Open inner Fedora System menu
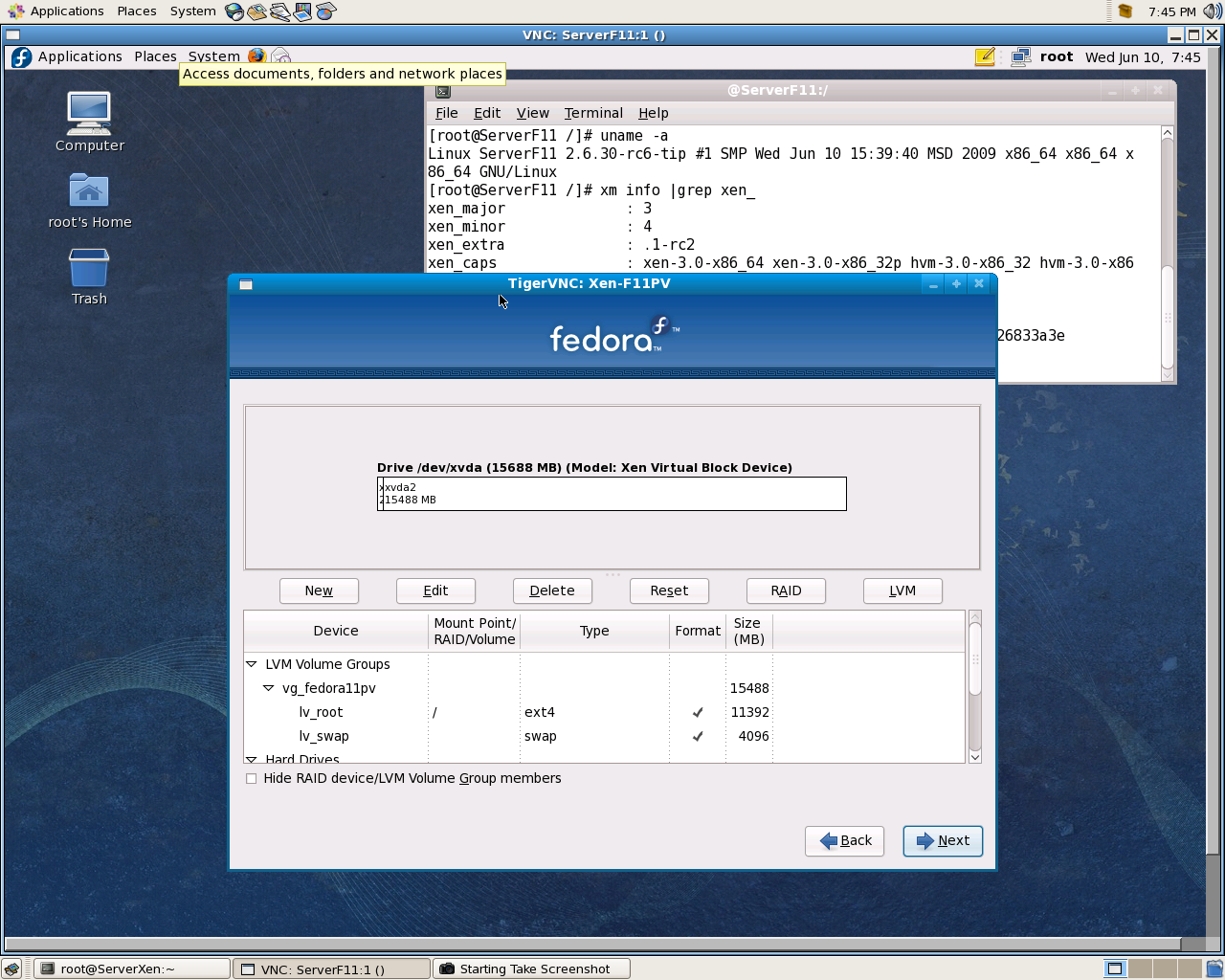1225x980 pixels. click(x=214, y=57)
